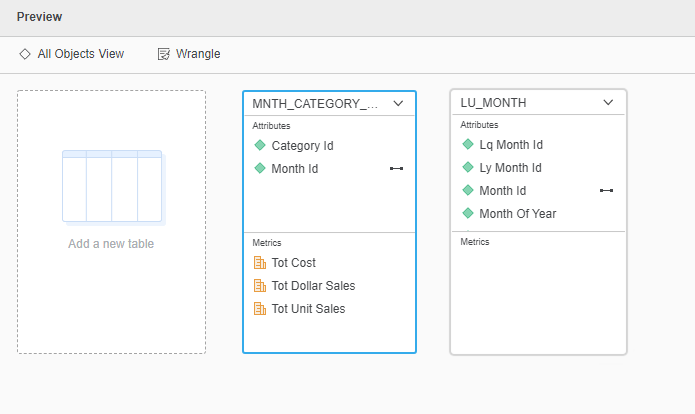Click link icon beside Month Id in LU_MONTH table
The image size is (695, 414).
tap(606, 190)
